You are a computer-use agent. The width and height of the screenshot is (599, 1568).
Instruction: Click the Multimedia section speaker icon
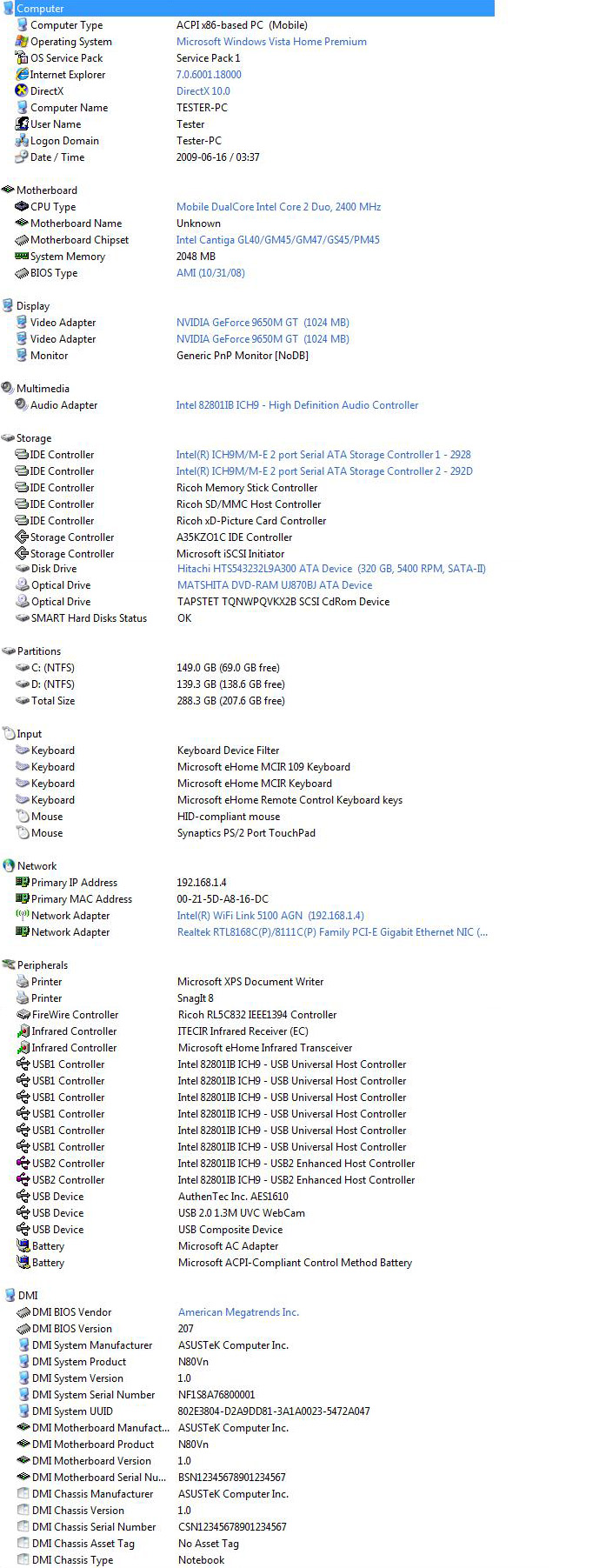pyautogui.click(x=8, y=389)
